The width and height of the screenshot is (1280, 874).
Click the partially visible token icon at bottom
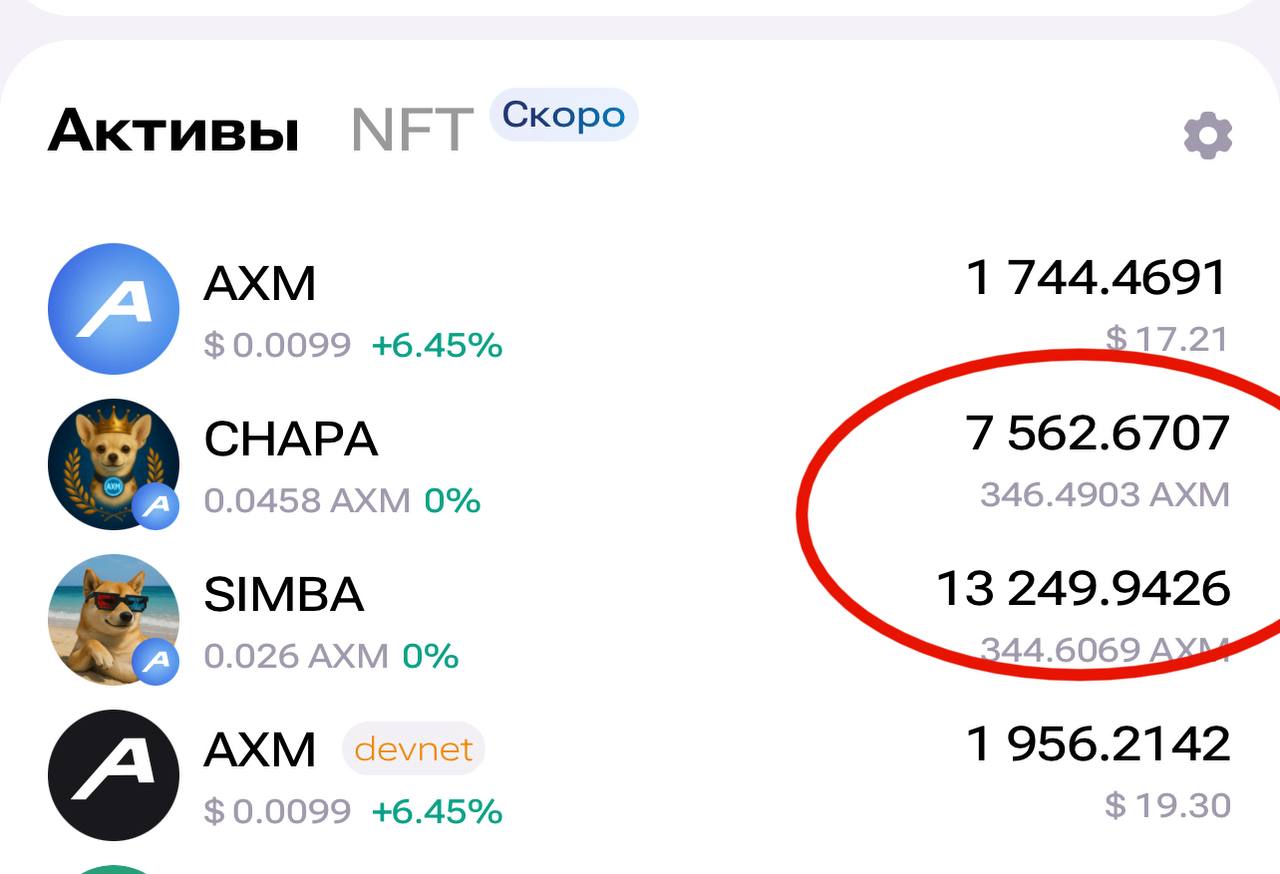point(113,868)
